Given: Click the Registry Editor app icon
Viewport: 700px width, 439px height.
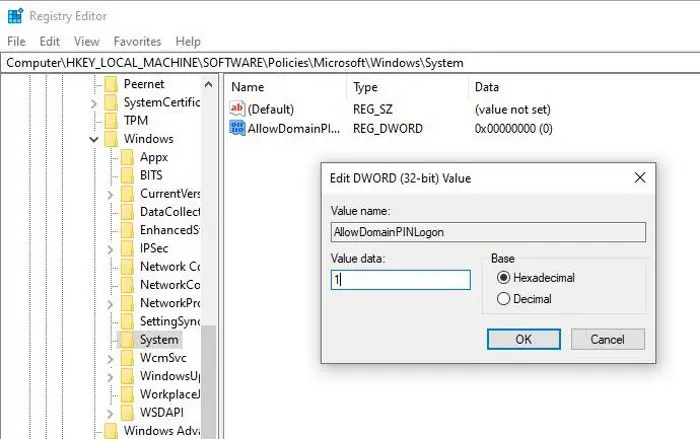Looking at the screenshot, I should click(15, 16).
